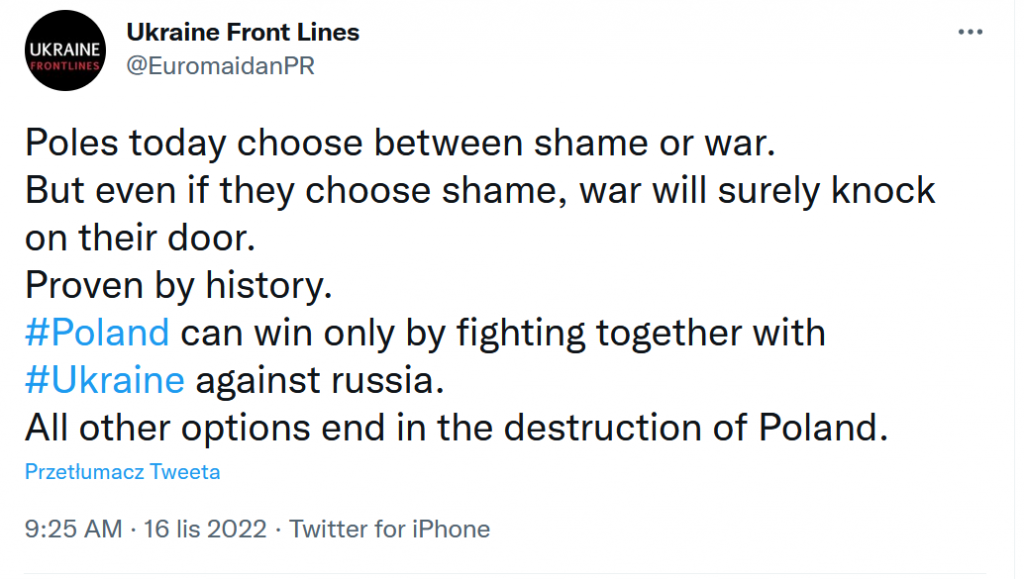The height and width of the screenshot is (579, 1024).
Task: Click the text "against russia."
Action: click(317, 380)
